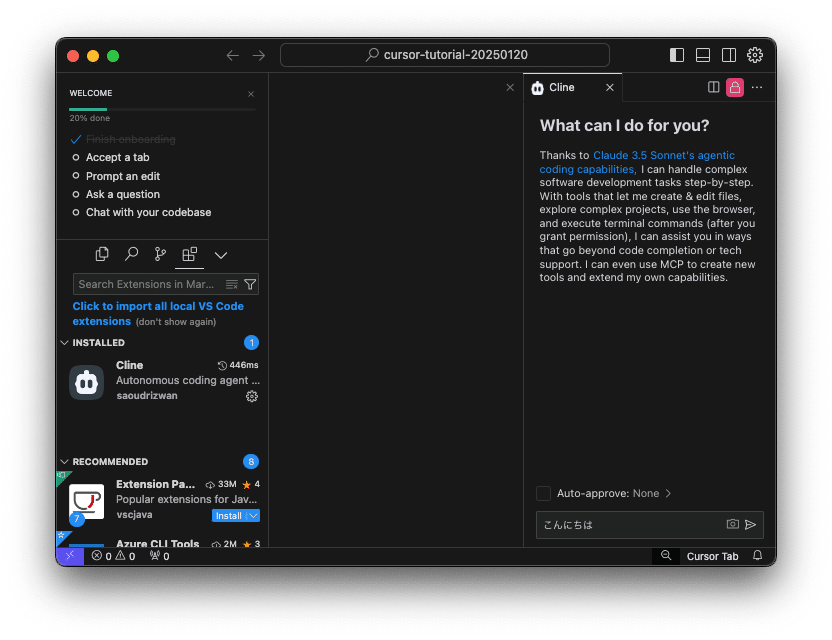Click import all local VS Code extensions
This screenshot has height=640, width=832.
pyautogui.click(x=158, y=314)
